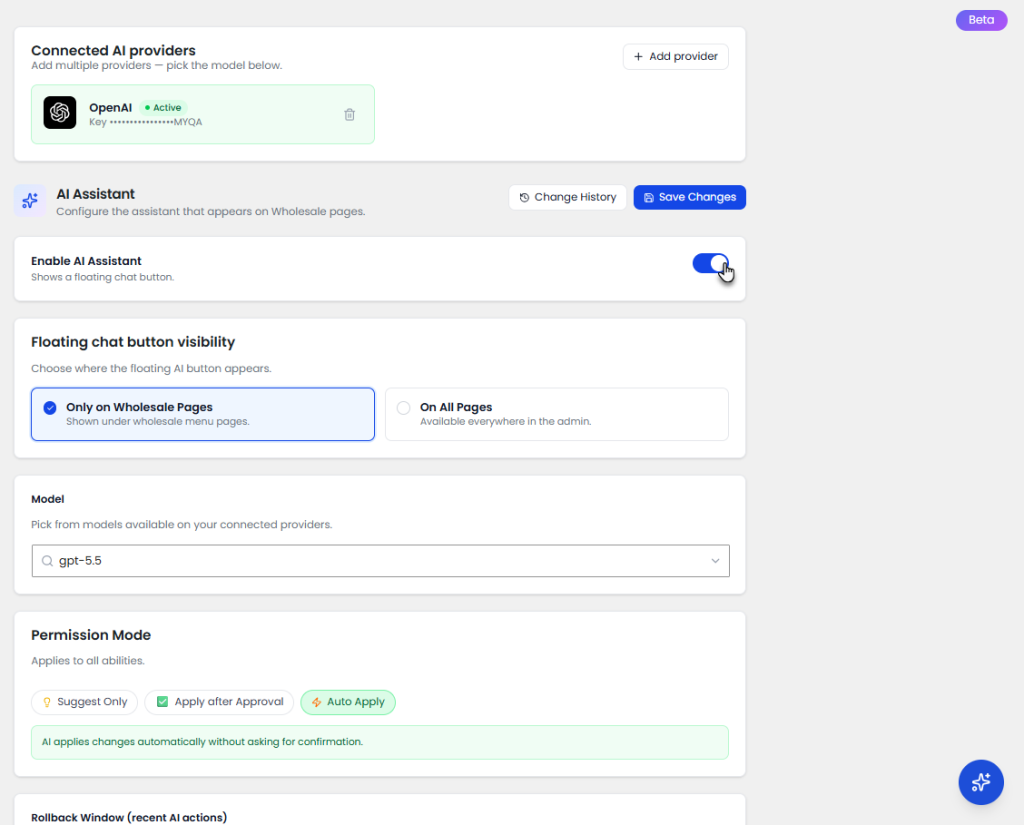Click the OpenAI provider card
Screen dimensions: 1024x825
(202, 114)
